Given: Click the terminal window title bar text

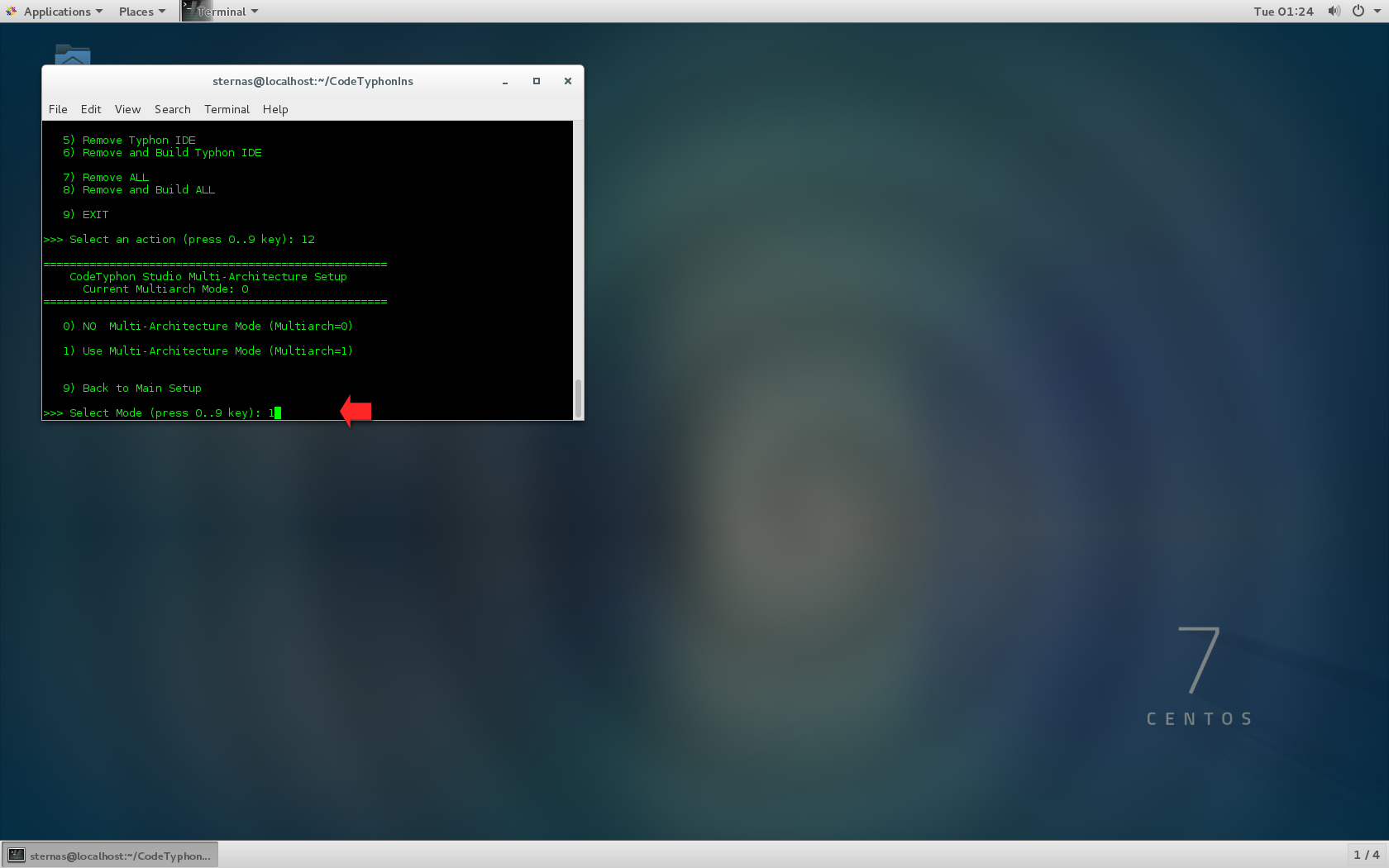Looking at the screenshot, I should pos(313,81).
